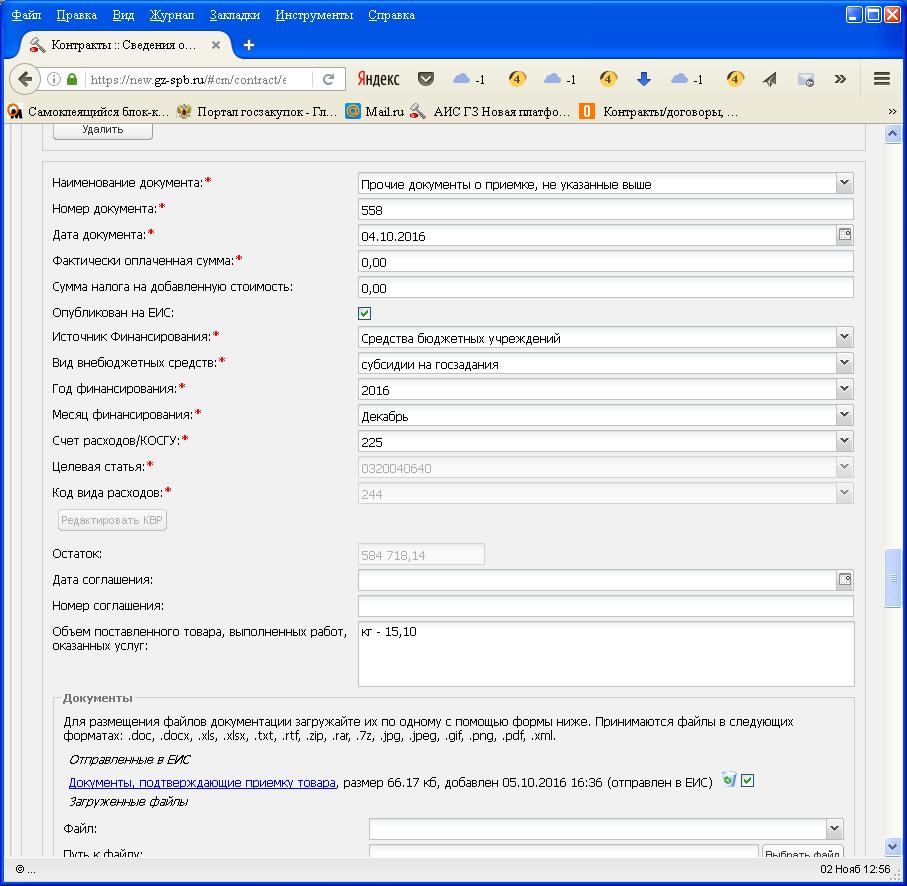Click the Удалить button
Viewport: 907px width, 886px height.
point(102,130)
